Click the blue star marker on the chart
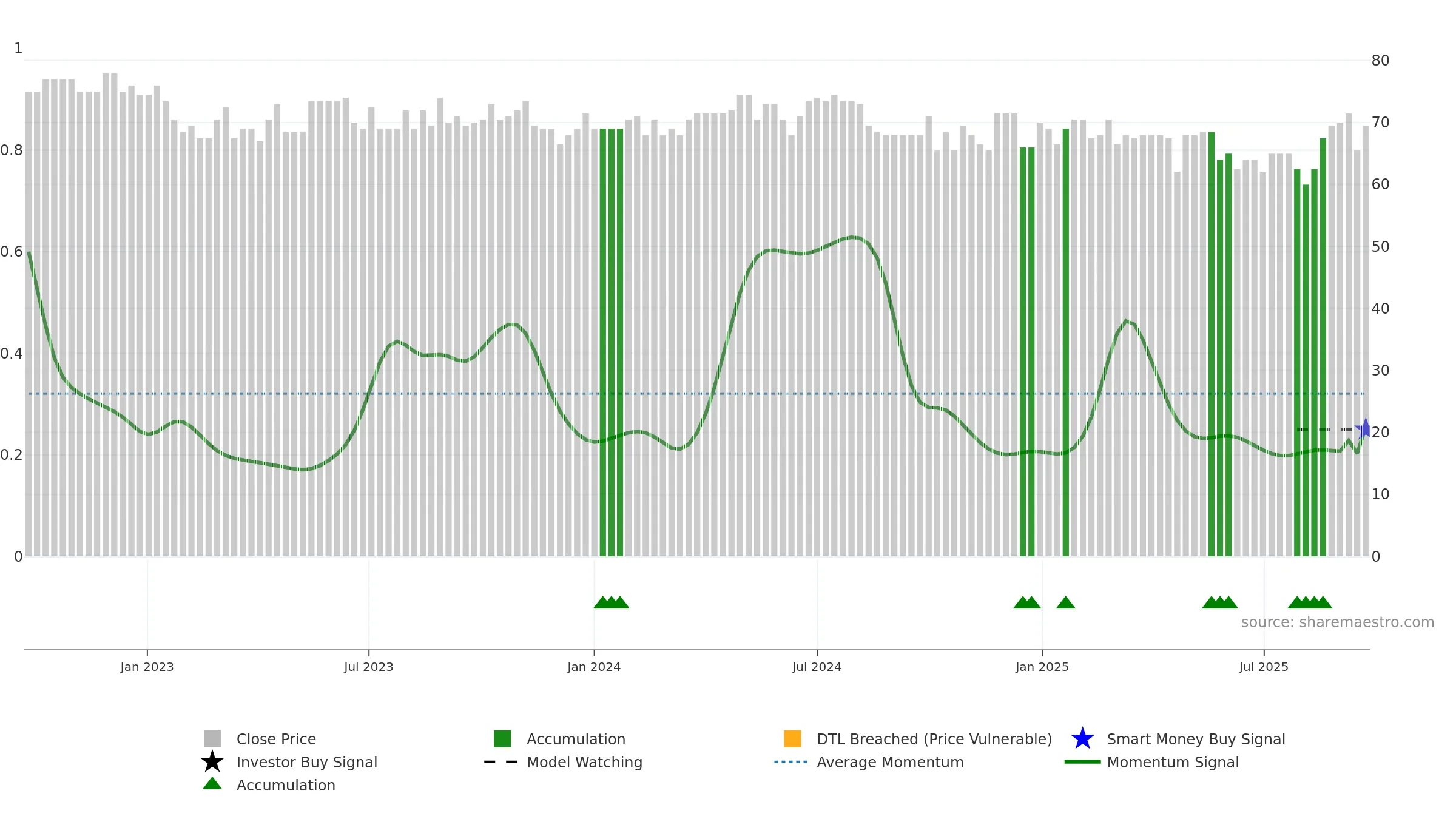Screen dimensions: 1456x819 1365,429
